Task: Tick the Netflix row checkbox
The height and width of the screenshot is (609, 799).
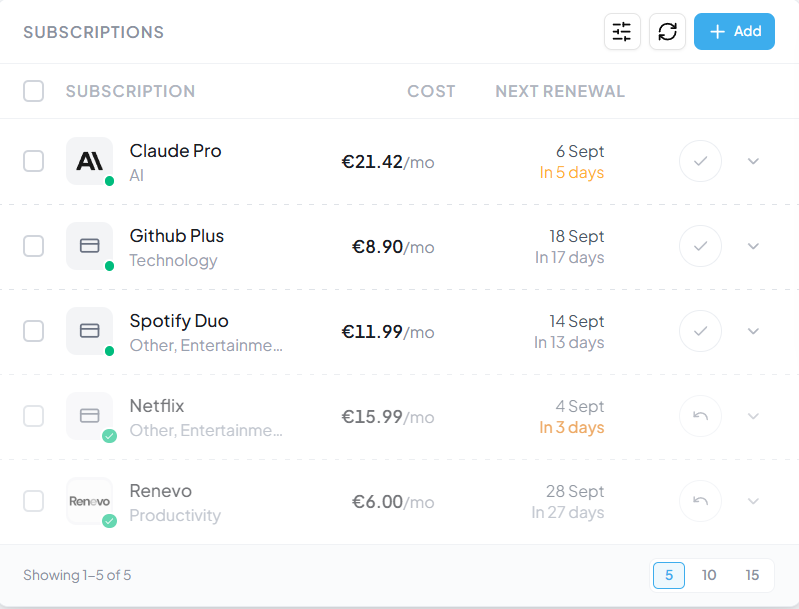Action: (x=34, y=416)
